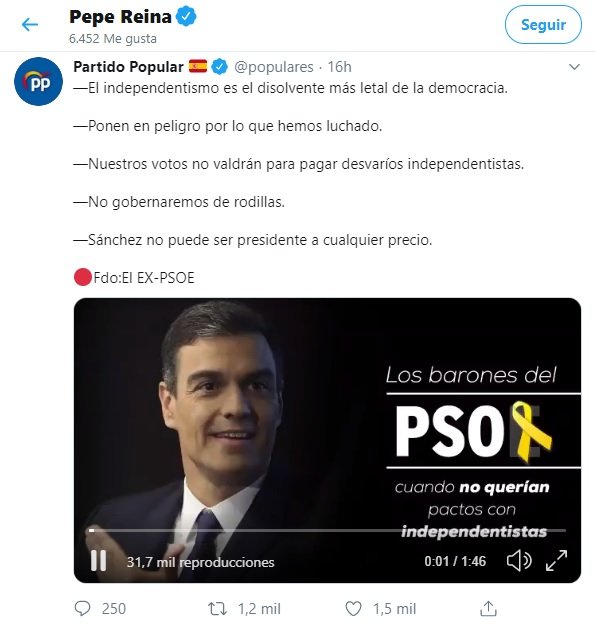
Task: Pause the video playback
Action: coord(98,561)
